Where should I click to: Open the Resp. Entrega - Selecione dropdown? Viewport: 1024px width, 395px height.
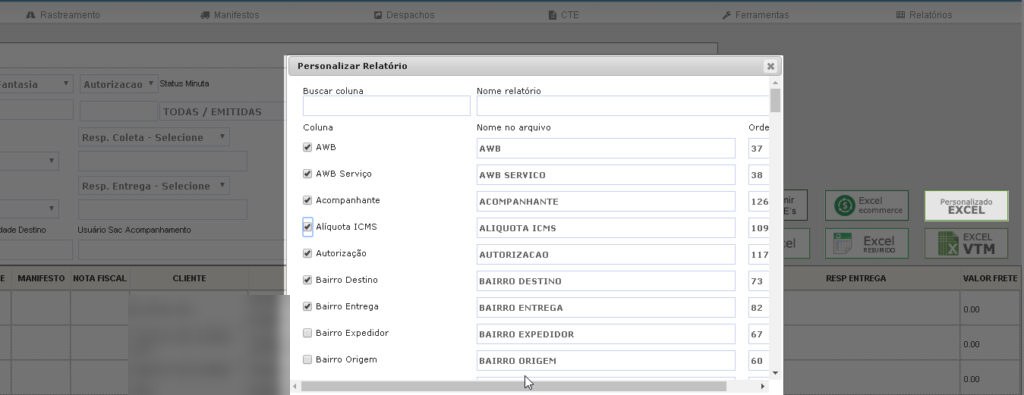(x=153, y=186)
